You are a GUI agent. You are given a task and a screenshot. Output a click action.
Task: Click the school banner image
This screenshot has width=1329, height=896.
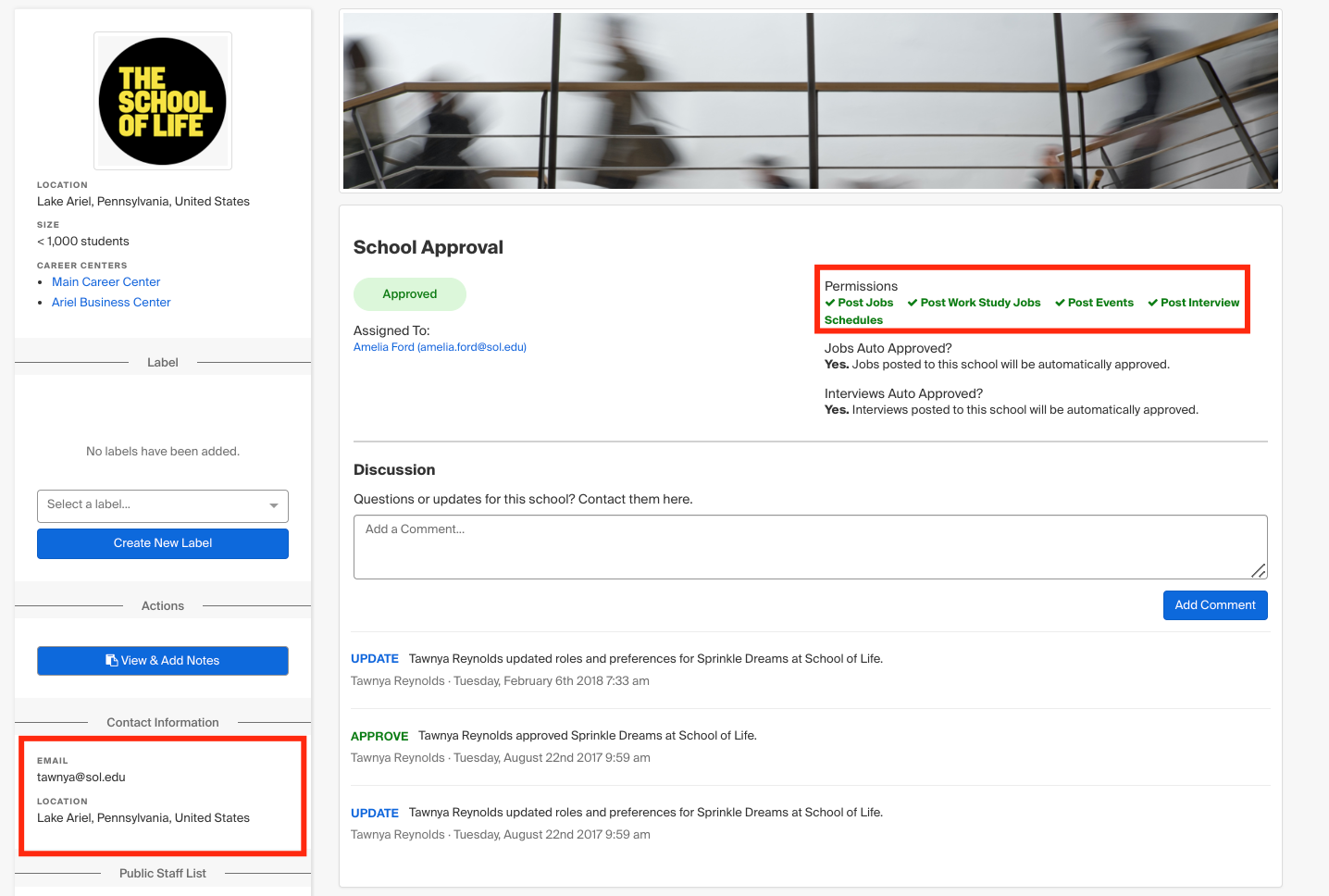tap(810, 101)
